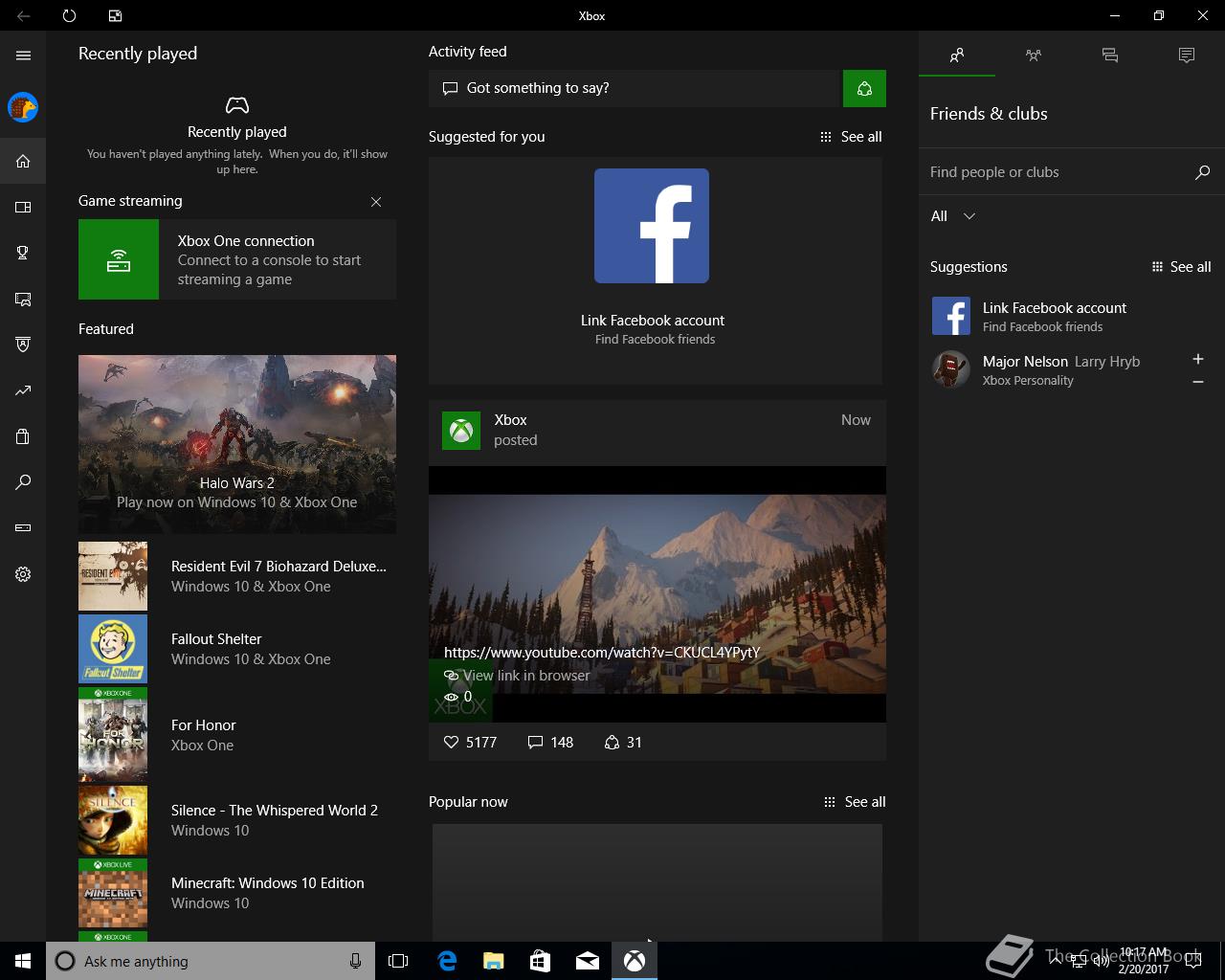Open Xbox One connection streaming tile

click(237, 259)
